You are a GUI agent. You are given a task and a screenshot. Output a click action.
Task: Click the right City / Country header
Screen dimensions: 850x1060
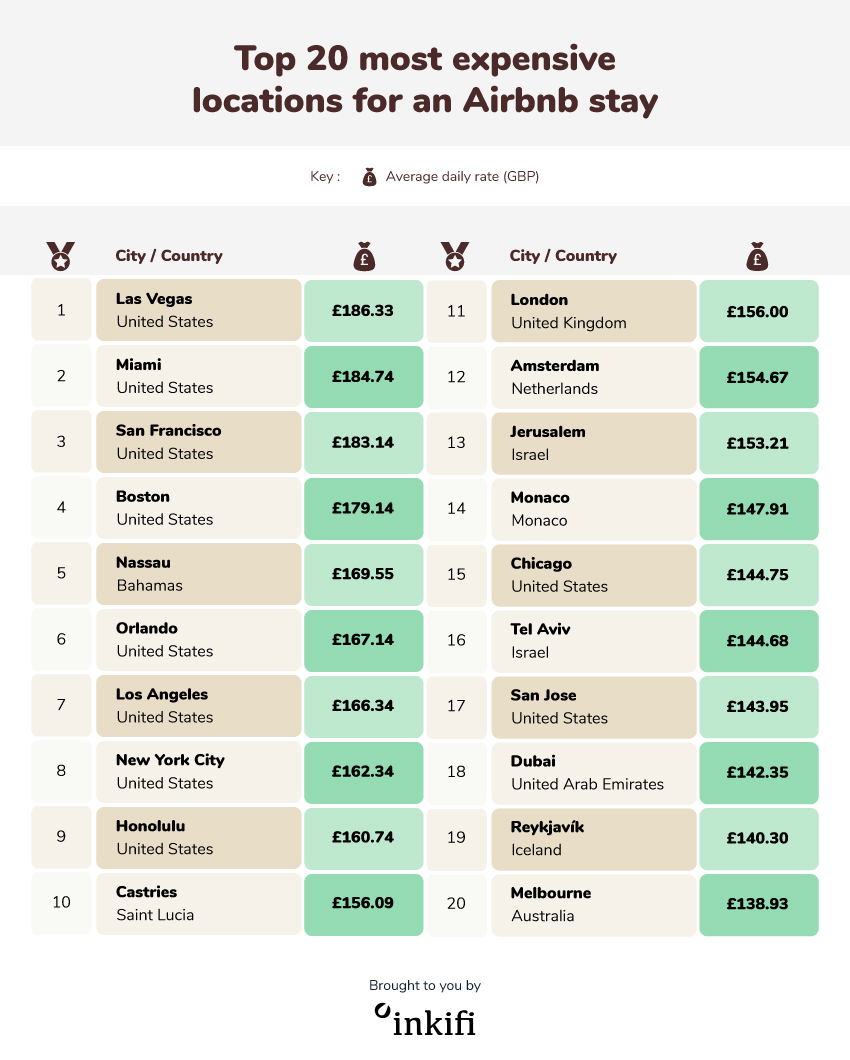563,256
